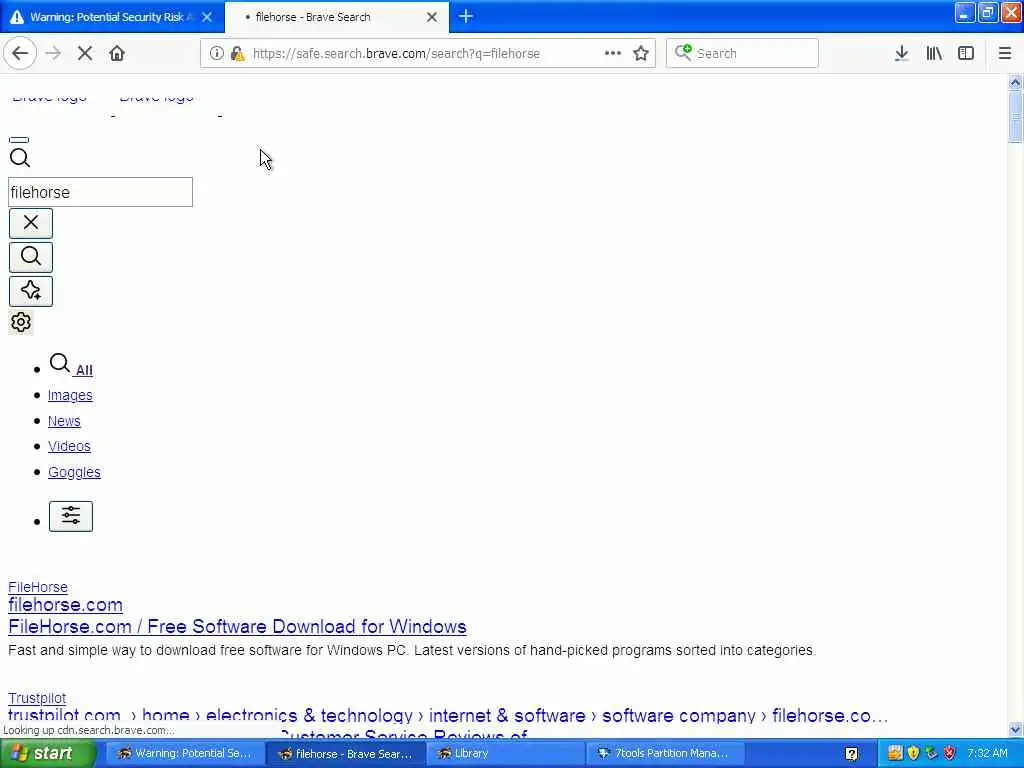Viewport: 1024px width, 768px height.
Task: Click the vertical scrollbar thumb
Action: (x=1015, y=118)
